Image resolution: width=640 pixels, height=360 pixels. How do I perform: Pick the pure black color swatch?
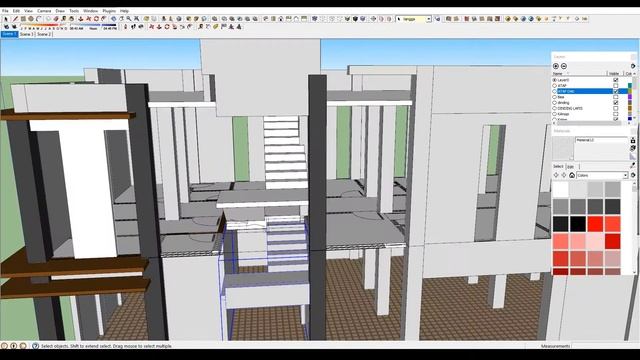(578, 224)
